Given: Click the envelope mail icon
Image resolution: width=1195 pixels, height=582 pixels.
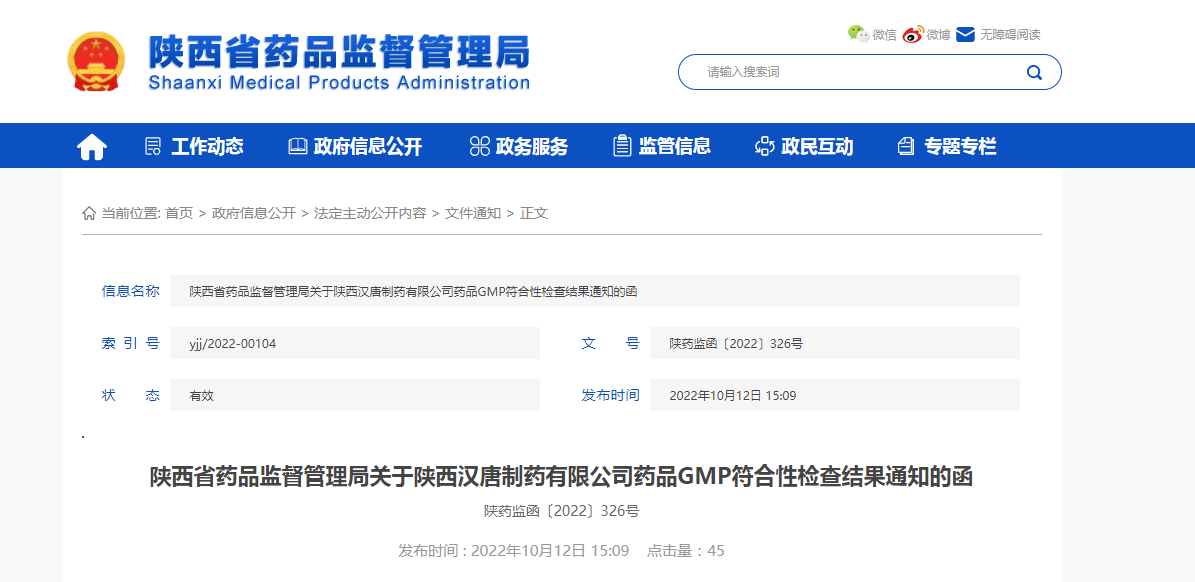Looking at the screenshot, I should click(966, 34).
